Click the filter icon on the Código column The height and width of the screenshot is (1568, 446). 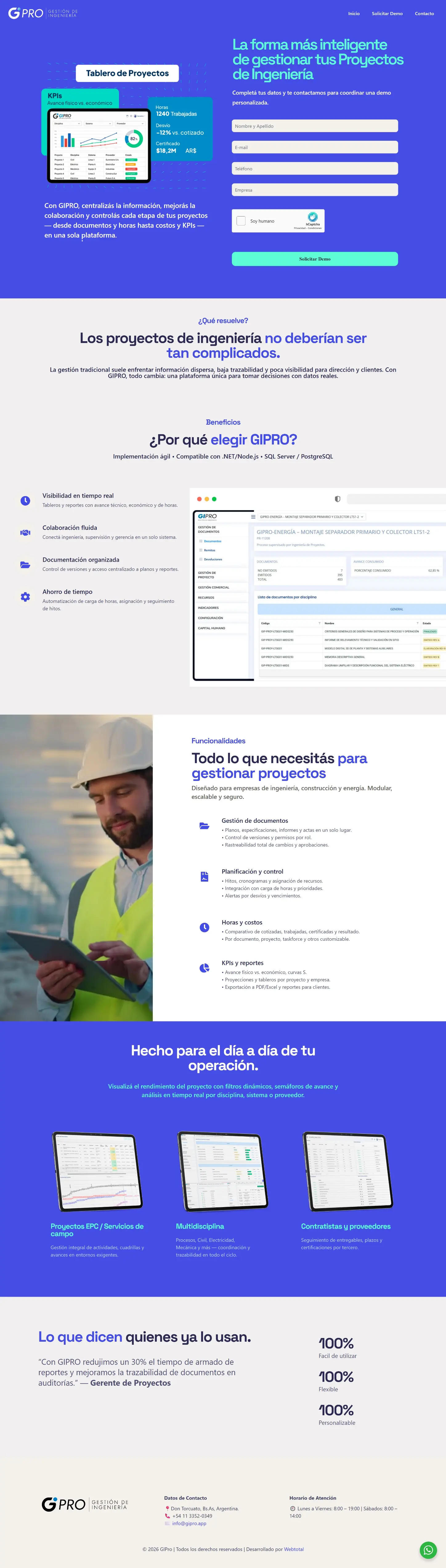click(319, 623)
